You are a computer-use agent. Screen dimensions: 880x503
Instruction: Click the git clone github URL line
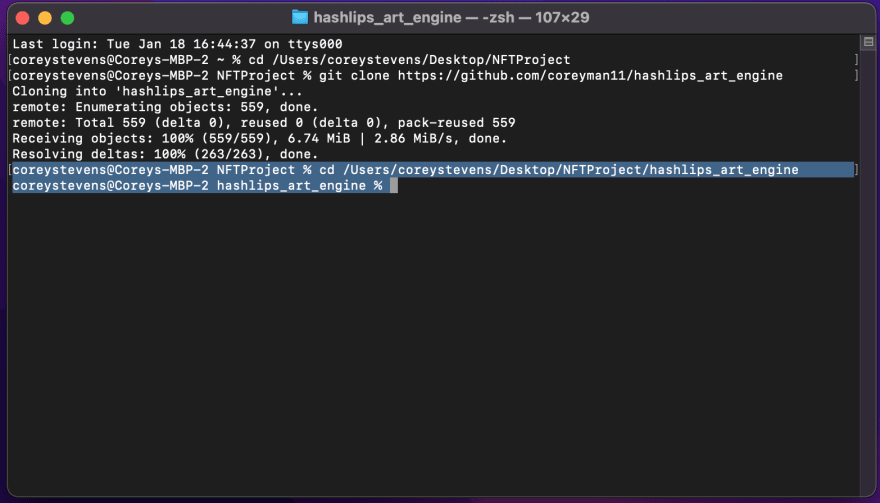click(x=397, y=75)
